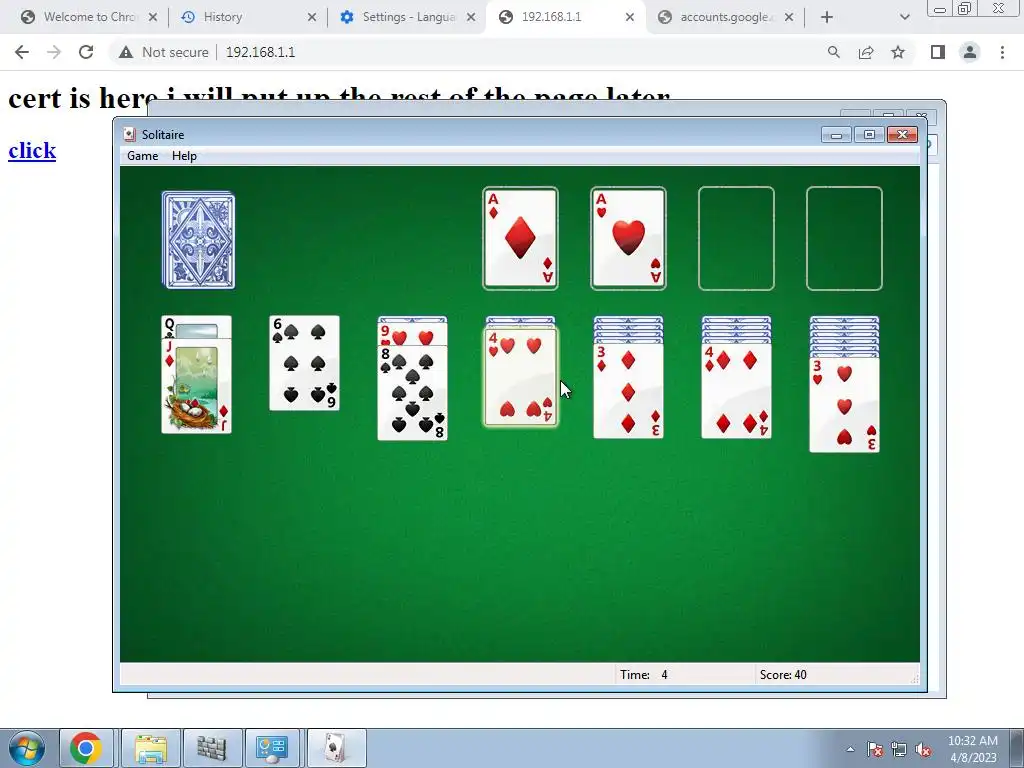Select the Ace of Hearts foundation card

(628, 238)
